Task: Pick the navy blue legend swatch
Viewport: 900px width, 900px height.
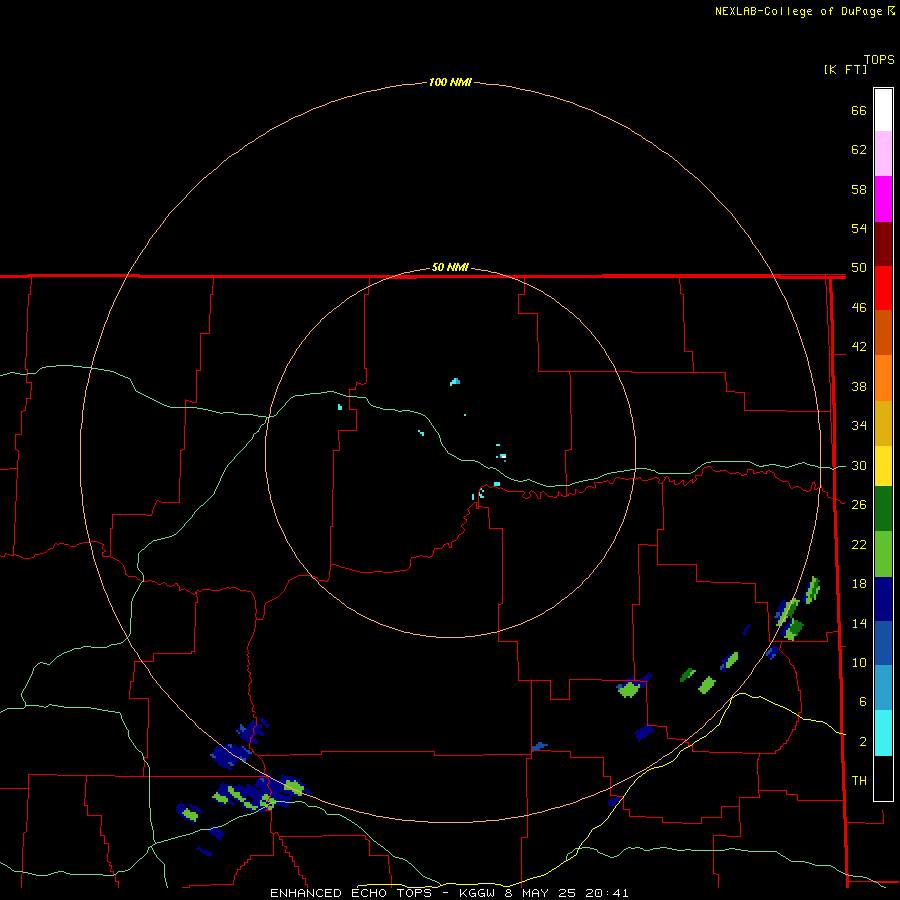Action: 883,599
